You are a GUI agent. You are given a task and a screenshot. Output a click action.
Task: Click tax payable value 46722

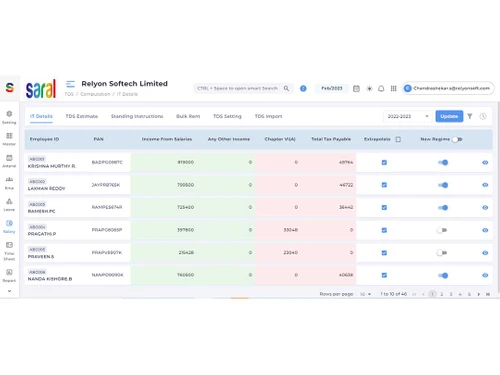pyautogui.click(x=346, y=185)
